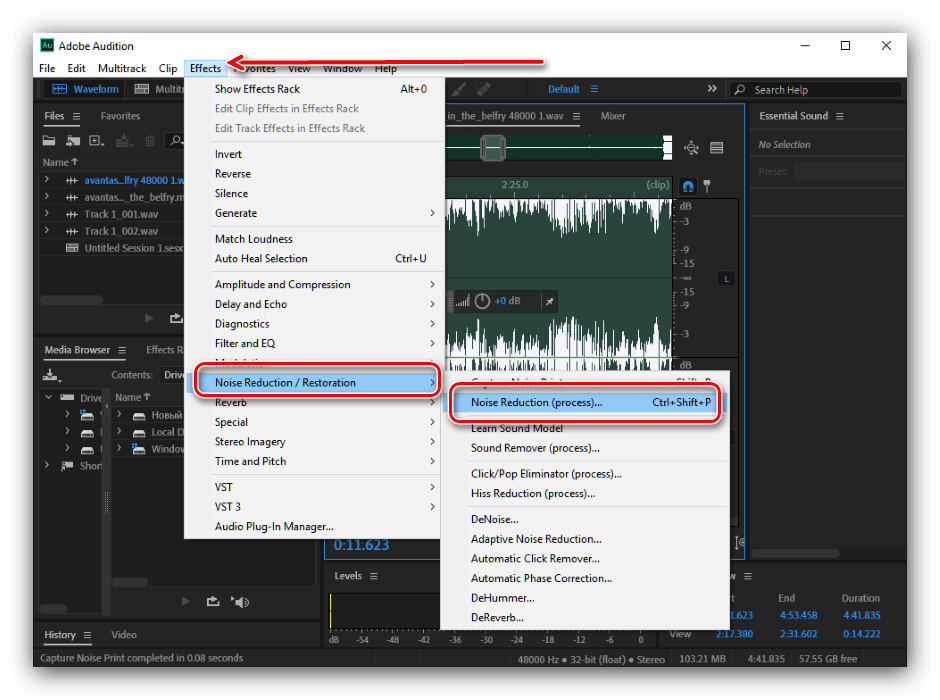The height and width of the screenshot is (700, 940).
Task: Click the New File icon in Files panel
Action: click(x=96, y=141)
